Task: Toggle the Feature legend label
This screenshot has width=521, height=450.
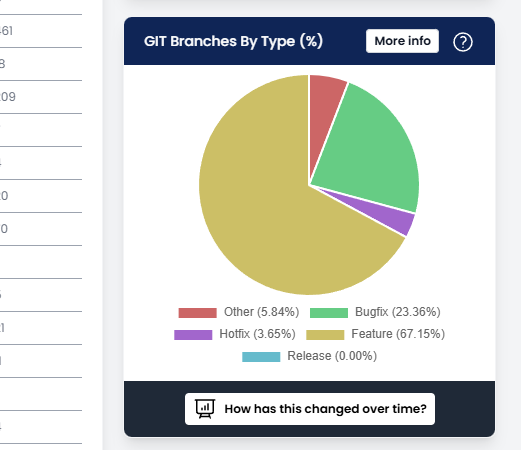Action: (398, 334)
